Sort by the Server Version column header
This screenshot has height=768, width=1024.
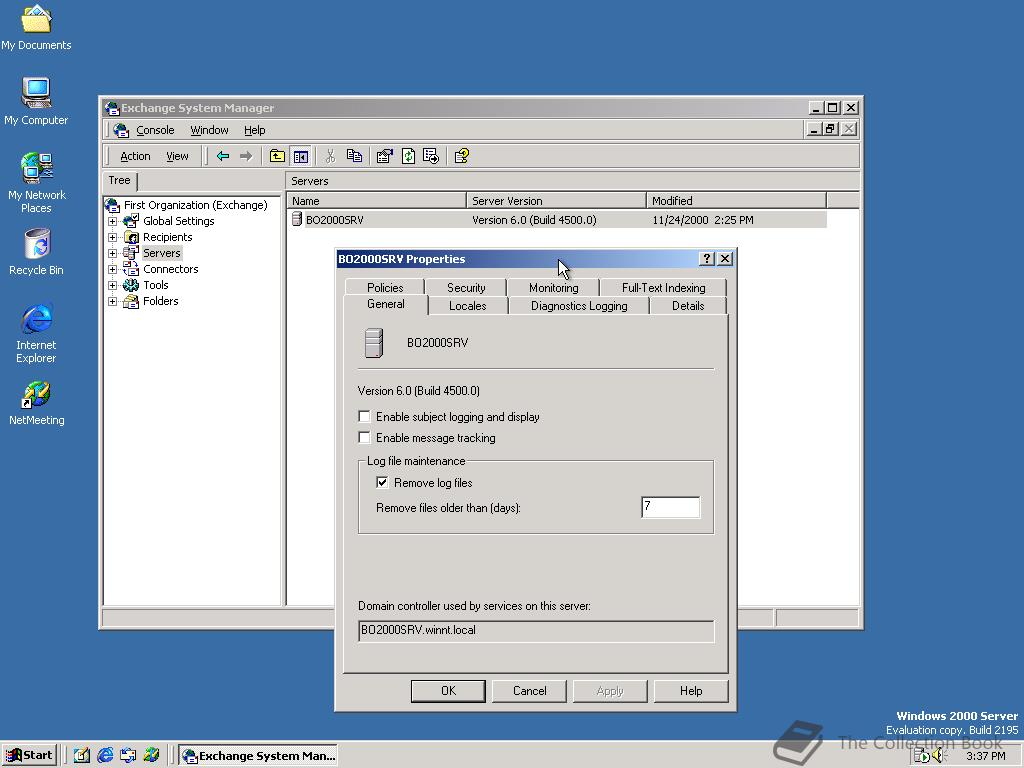556,200
